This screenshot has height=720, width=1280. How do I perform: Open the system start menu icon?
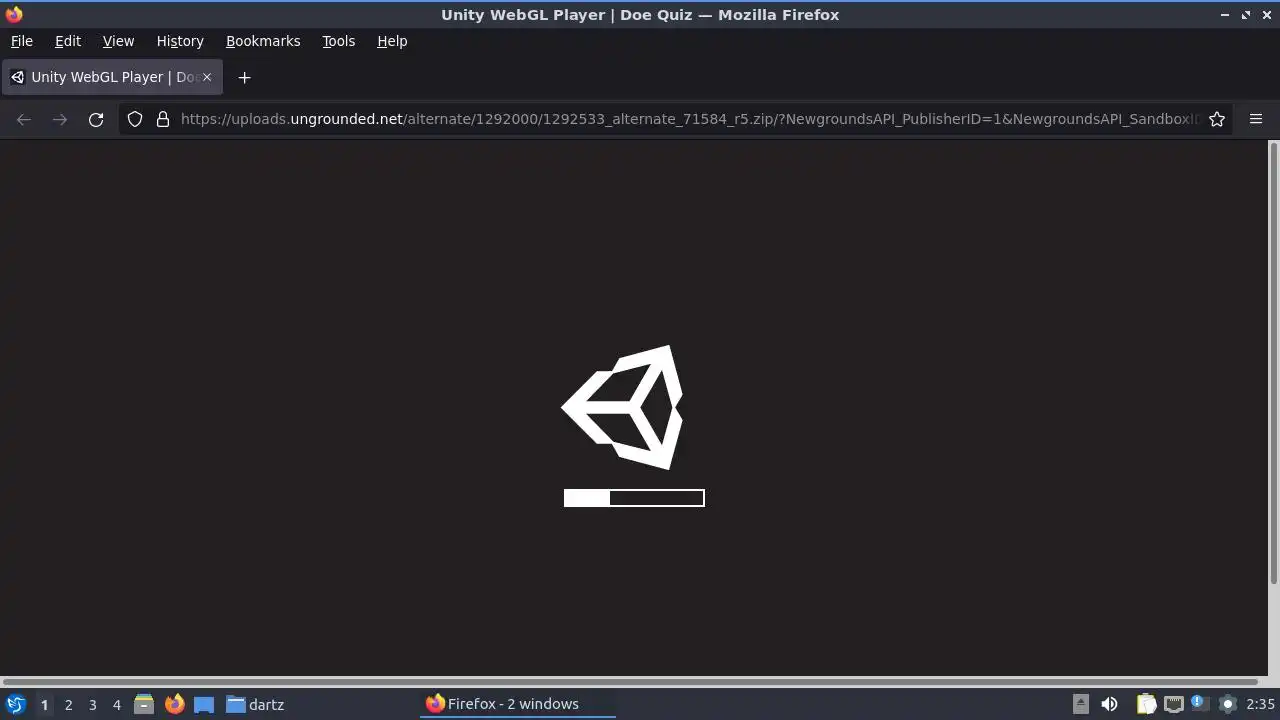click(16, 704)
